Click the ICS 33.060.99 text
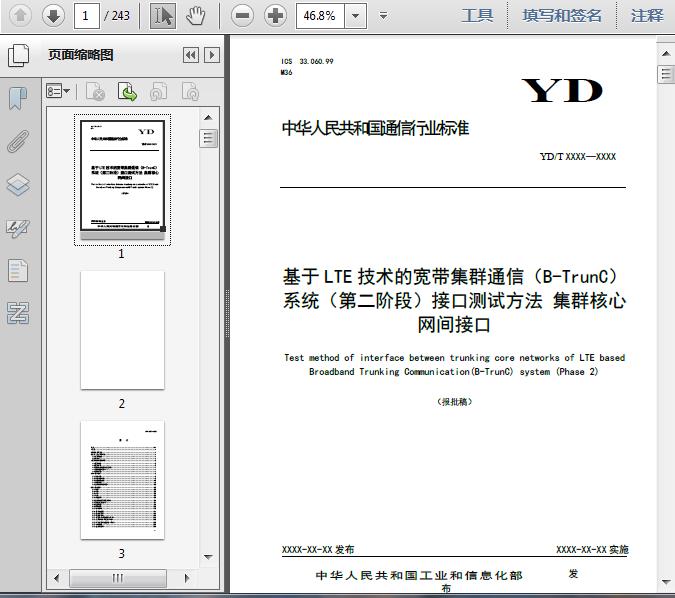The height and width of the screenshot is (598, 675). (307, 62)
